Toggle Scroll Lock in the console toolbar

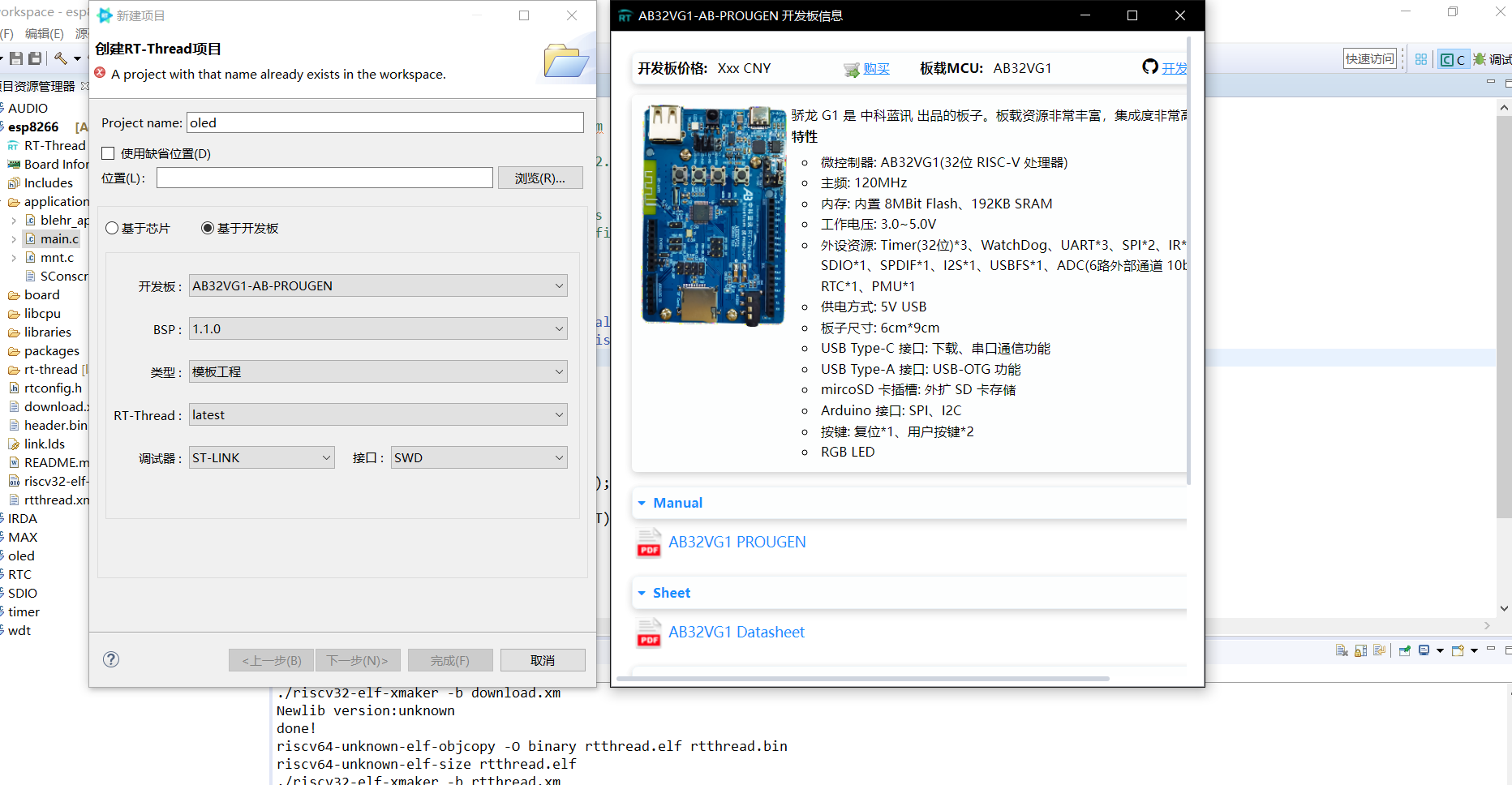[1361, 650]
